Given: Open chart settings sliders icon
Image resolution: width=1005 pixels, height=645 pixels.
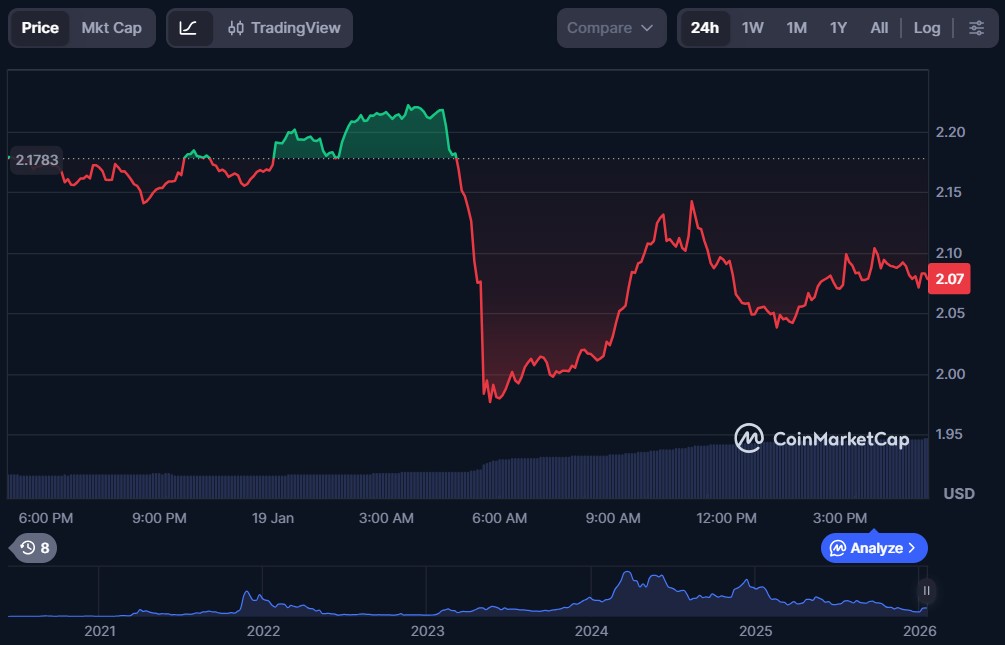Looking at the screenshot, I should 976,28.
